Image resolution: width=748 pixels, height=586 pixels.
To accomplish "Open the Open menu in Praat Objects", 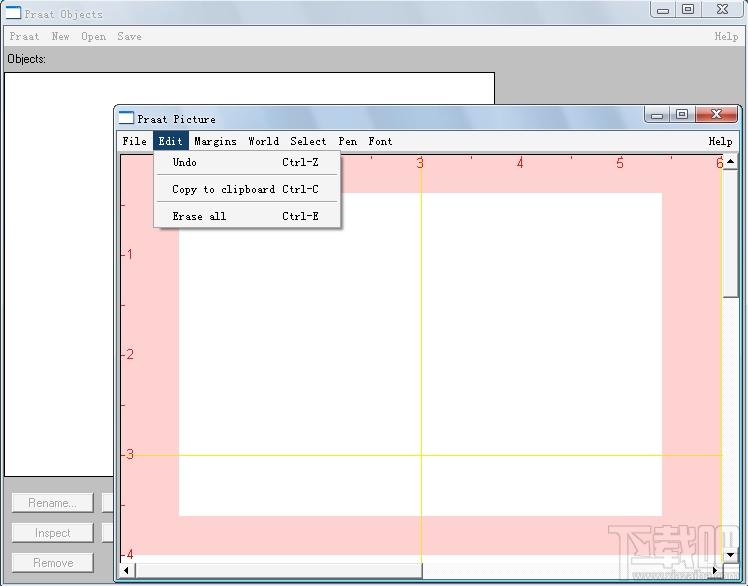I will [94, 36].
